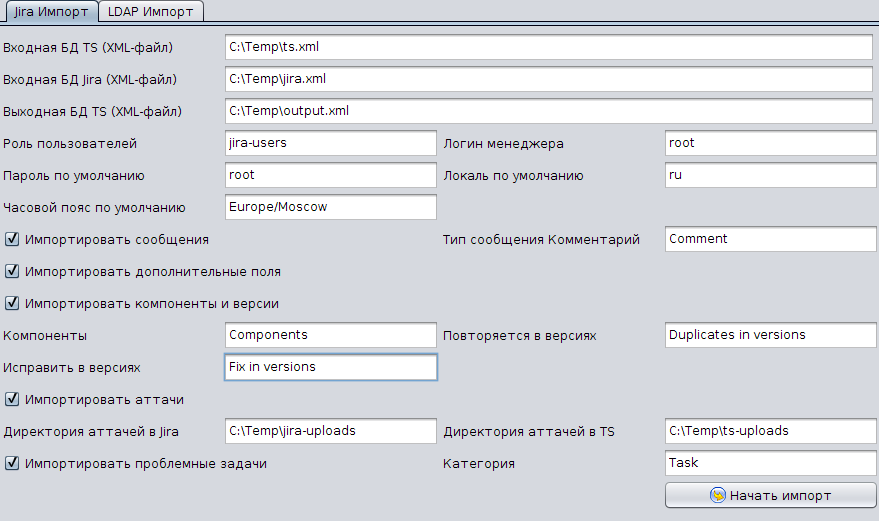Toggle Импортировать сообщения checkbox

click(x=12, y=239)
